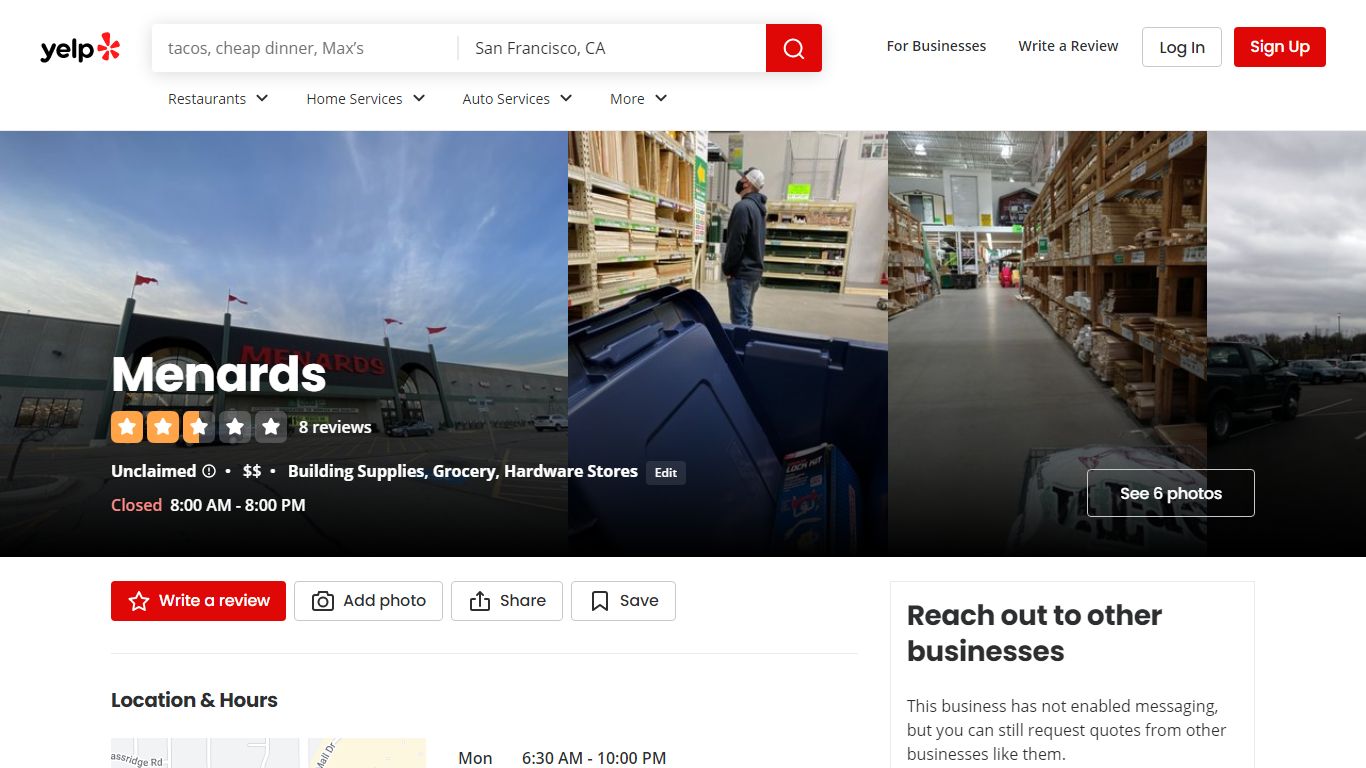Open See 6 photos gallery
1366x768 pixels.
tap(1171, 493)
